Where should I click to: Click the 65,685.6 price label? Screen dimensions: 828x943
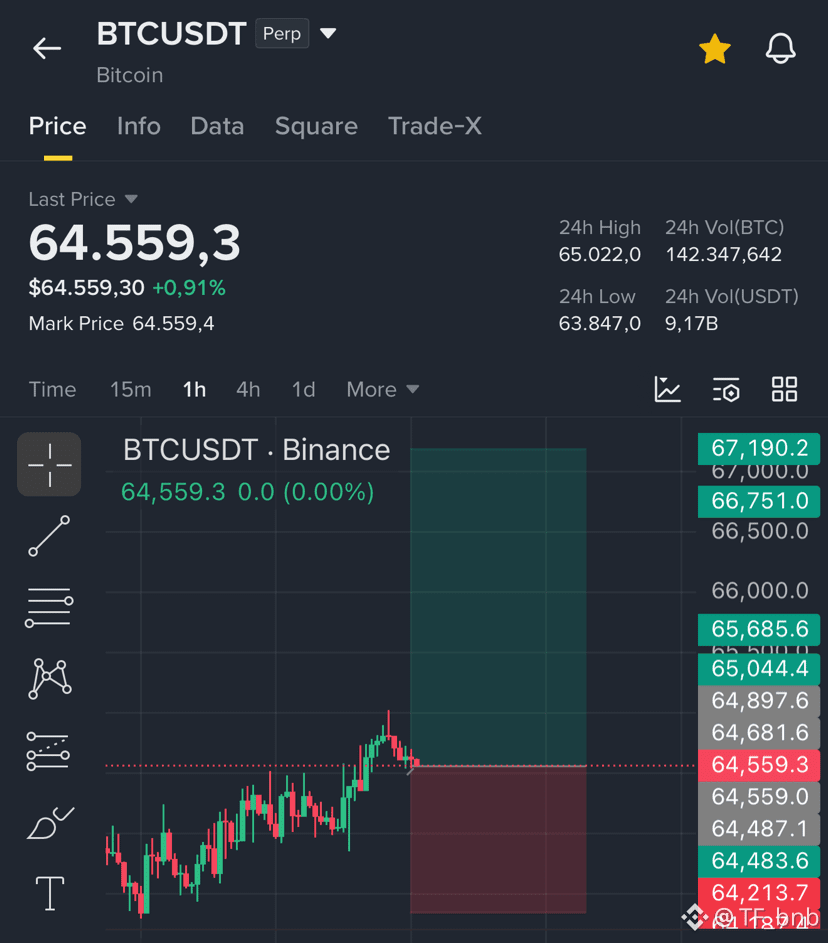click(x=759, y=629)
